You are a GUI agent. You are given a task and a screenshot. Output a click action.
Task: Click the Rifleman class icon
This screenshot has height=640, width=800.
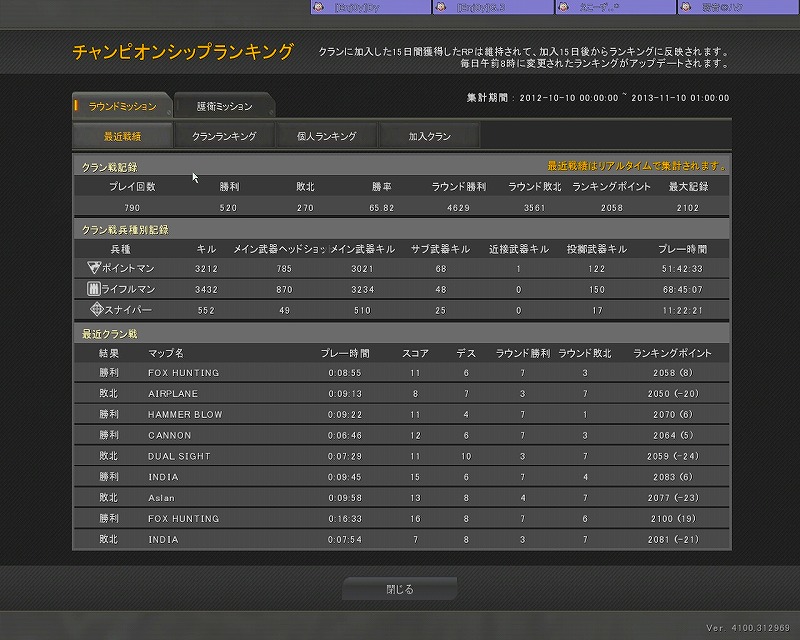(x=94, y=289)
